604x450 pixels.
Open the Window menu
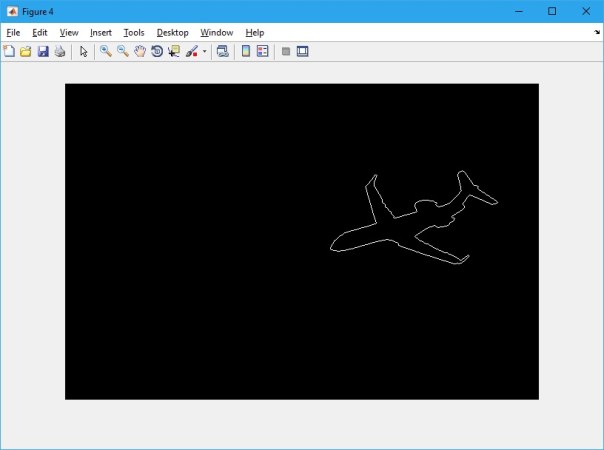216,33
